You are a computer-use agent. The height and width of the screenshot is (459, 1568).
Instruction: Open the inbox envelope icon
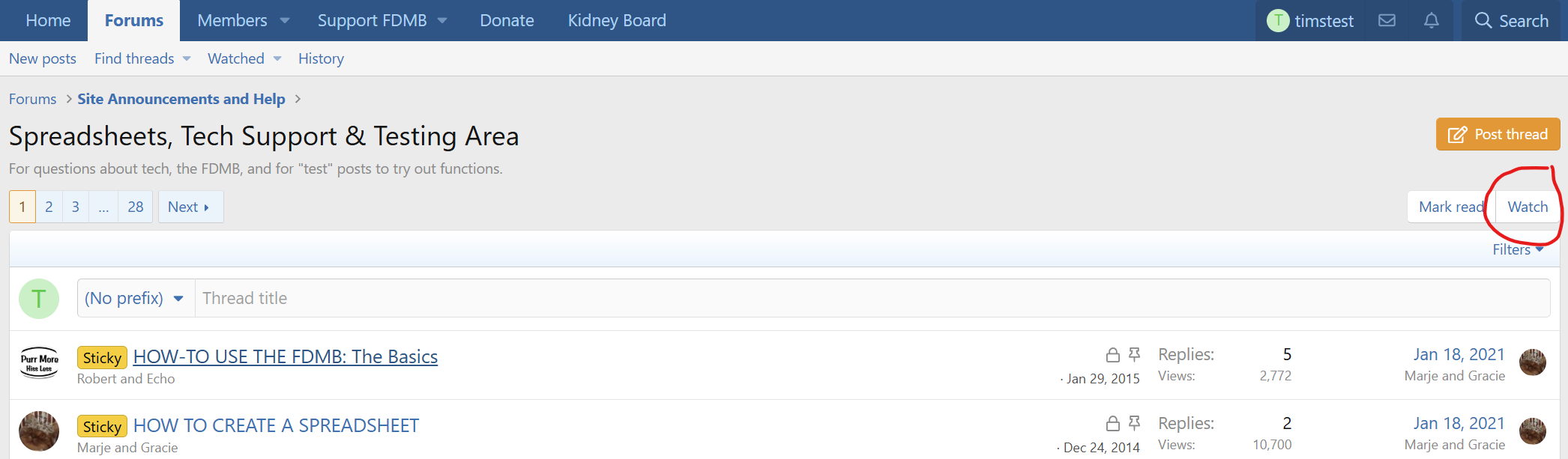(x=1387, y=20)
